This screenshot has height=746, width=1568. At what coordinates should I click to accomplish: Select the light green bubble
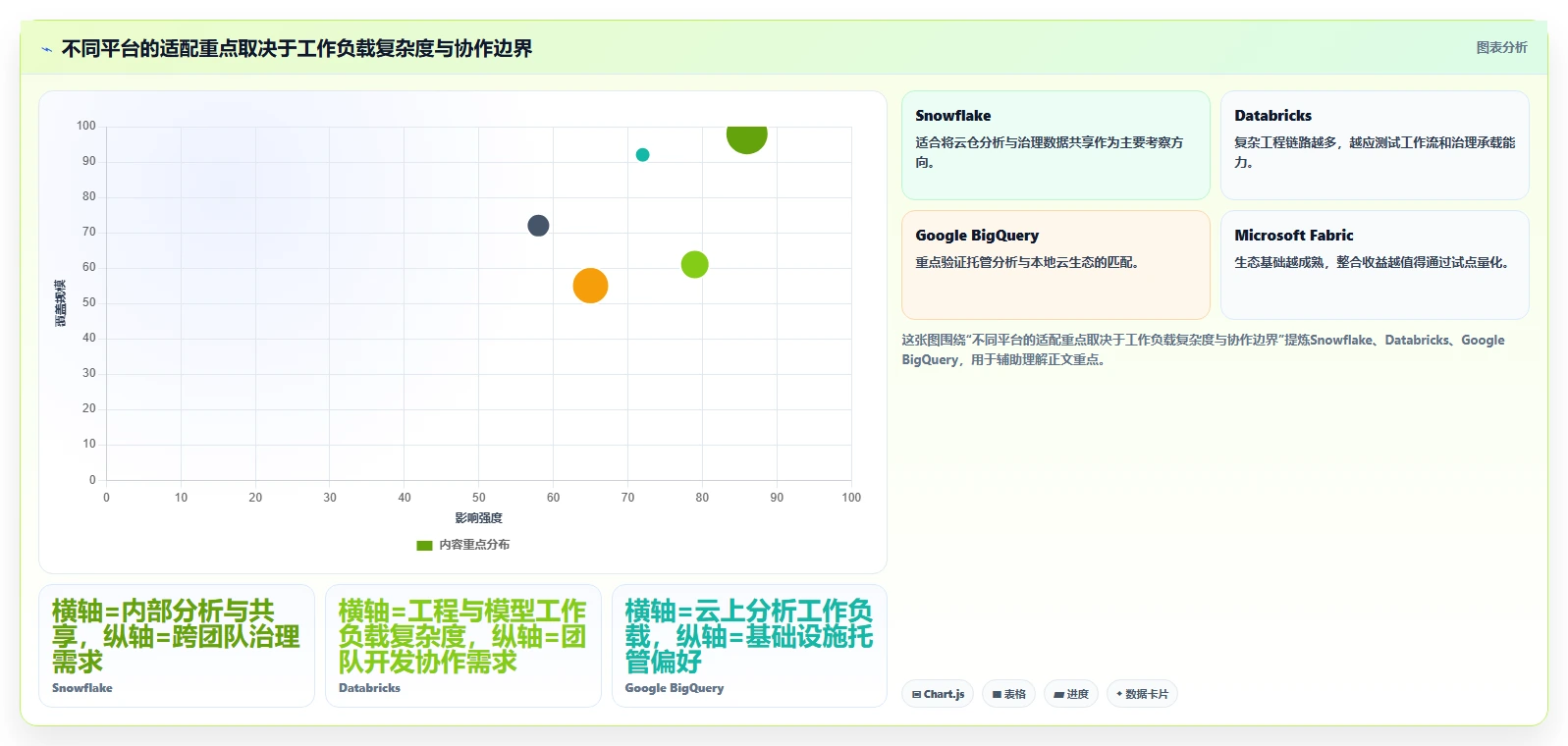694,264
